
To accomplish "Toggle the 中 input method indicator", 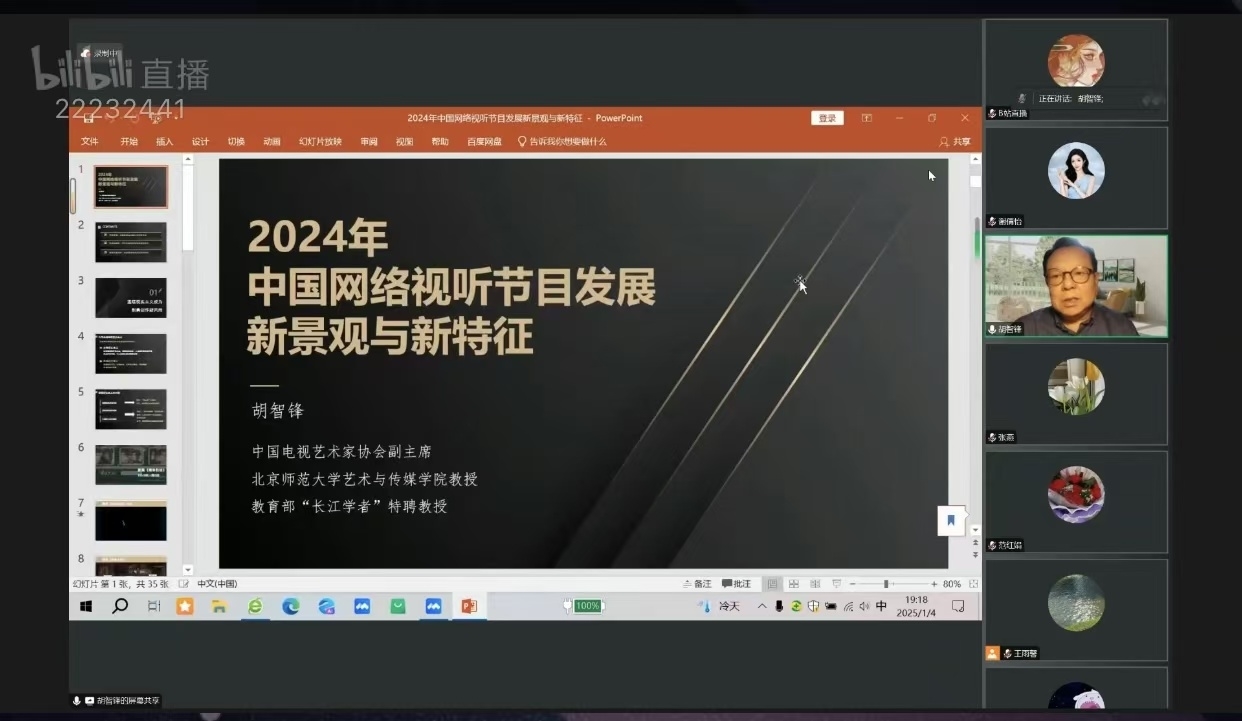I will (881, 606).
